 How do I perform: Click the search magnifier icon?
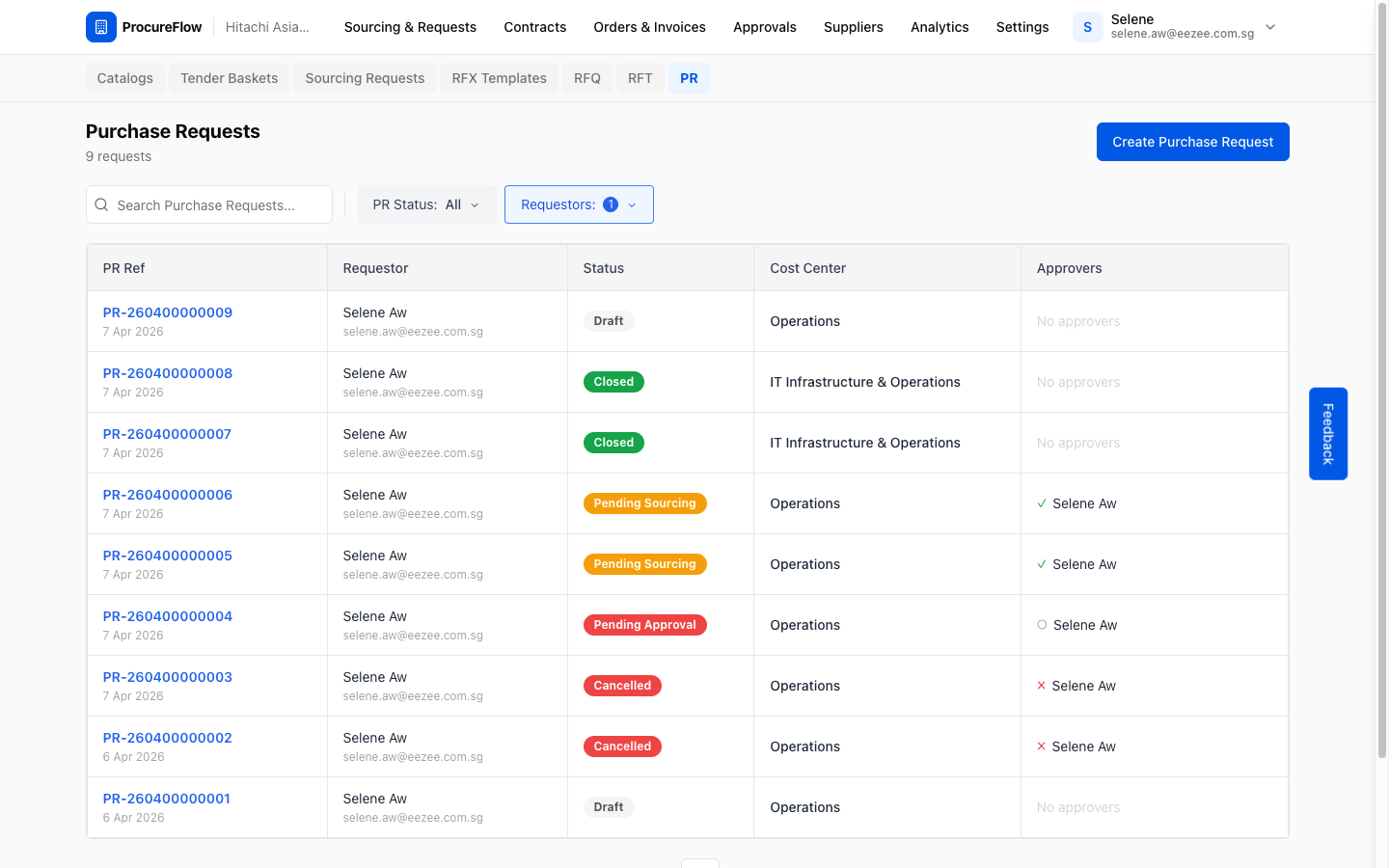101,204
